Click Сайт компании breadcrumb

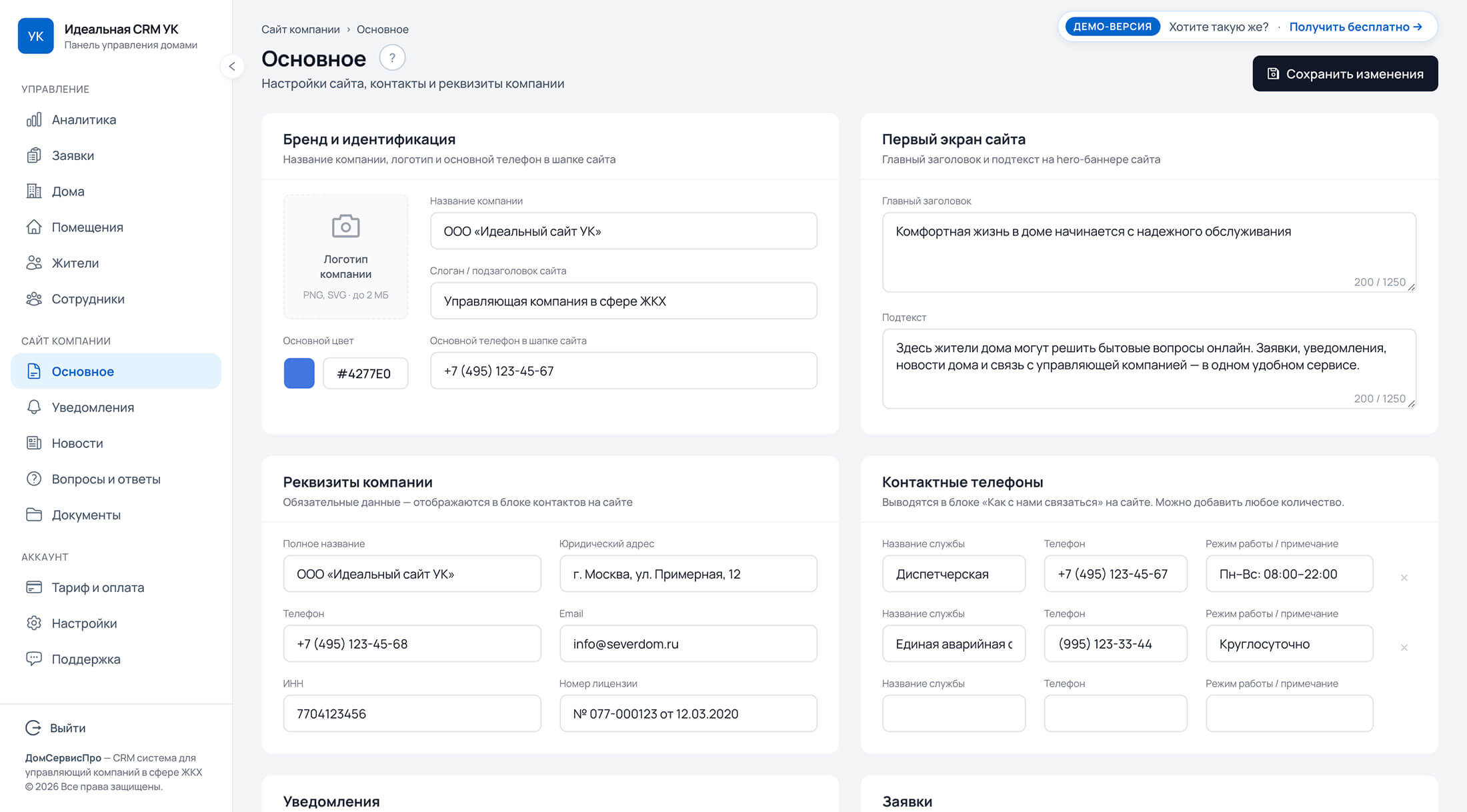[x=301, y=29]
